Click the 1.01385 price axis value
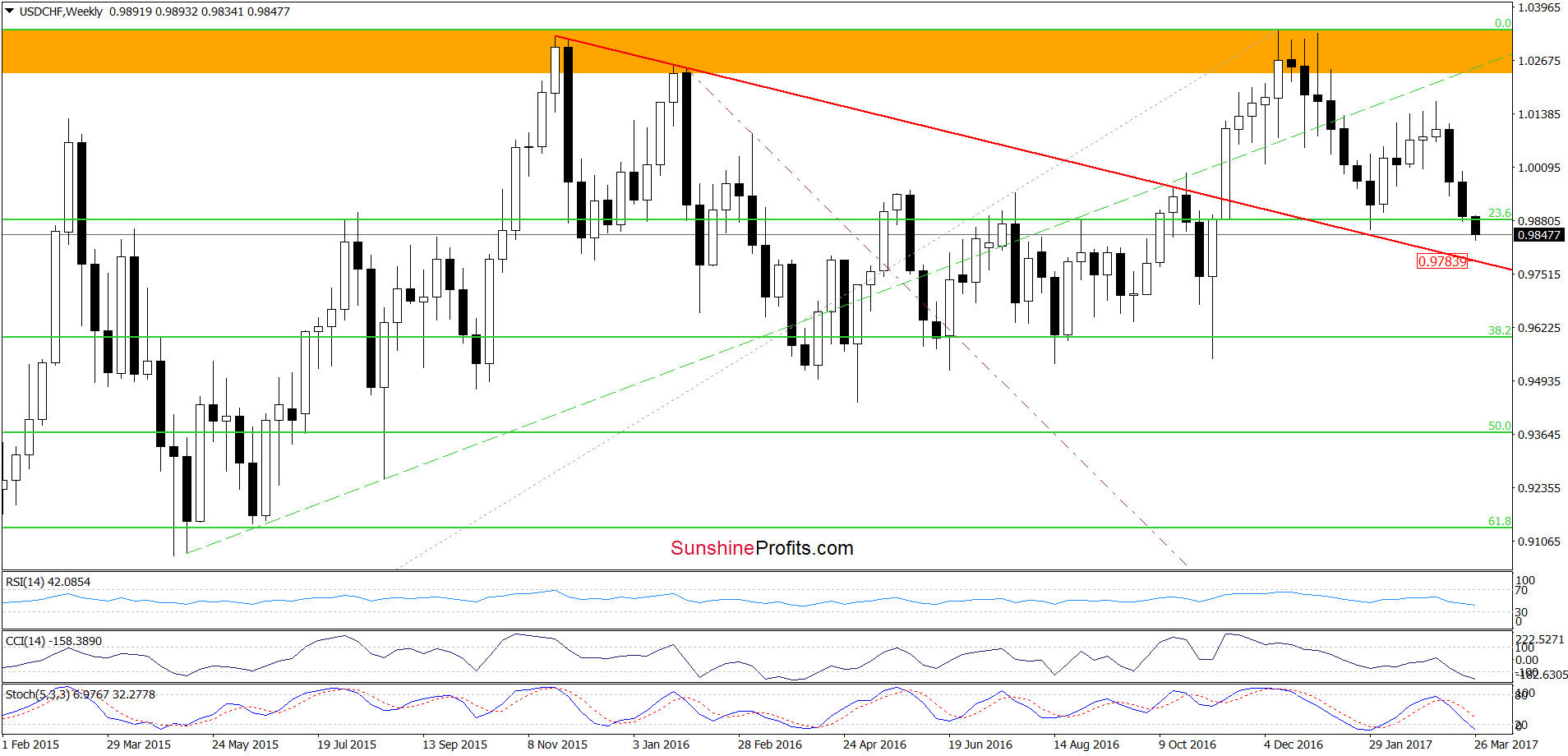 [x=1539, y=114]
